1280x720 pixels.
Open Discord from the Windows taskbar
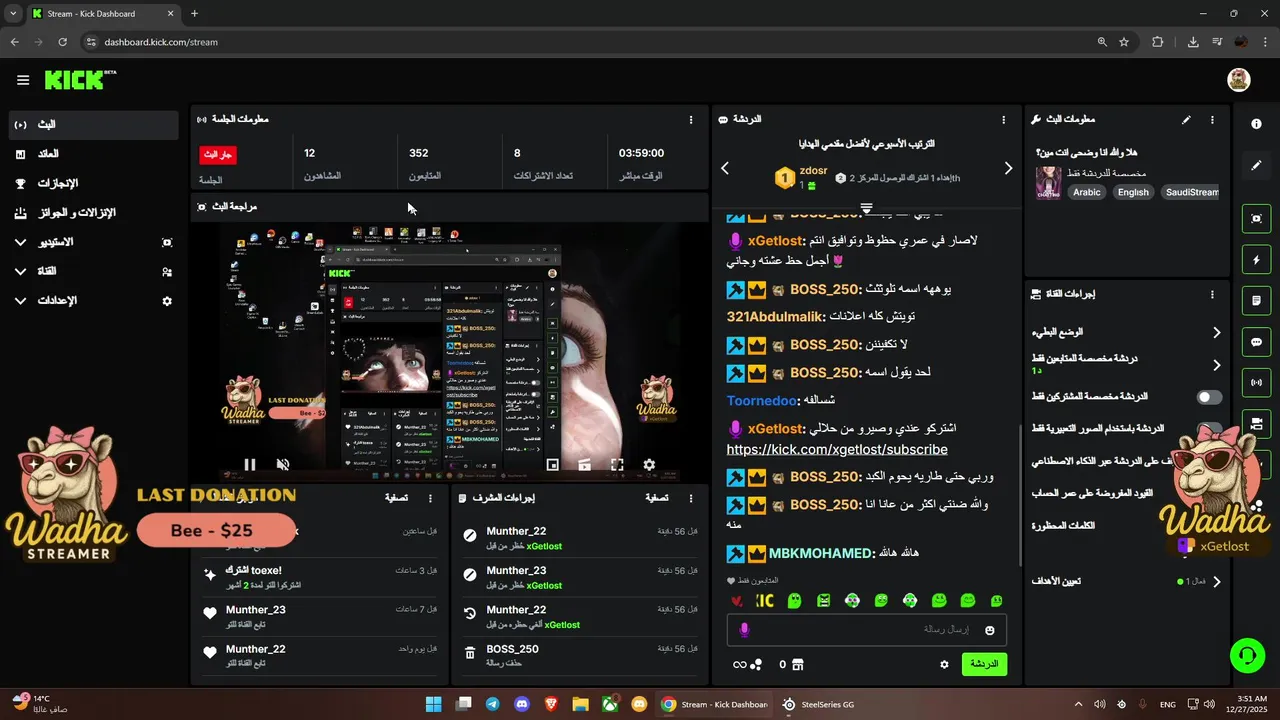tap(521, 704)
